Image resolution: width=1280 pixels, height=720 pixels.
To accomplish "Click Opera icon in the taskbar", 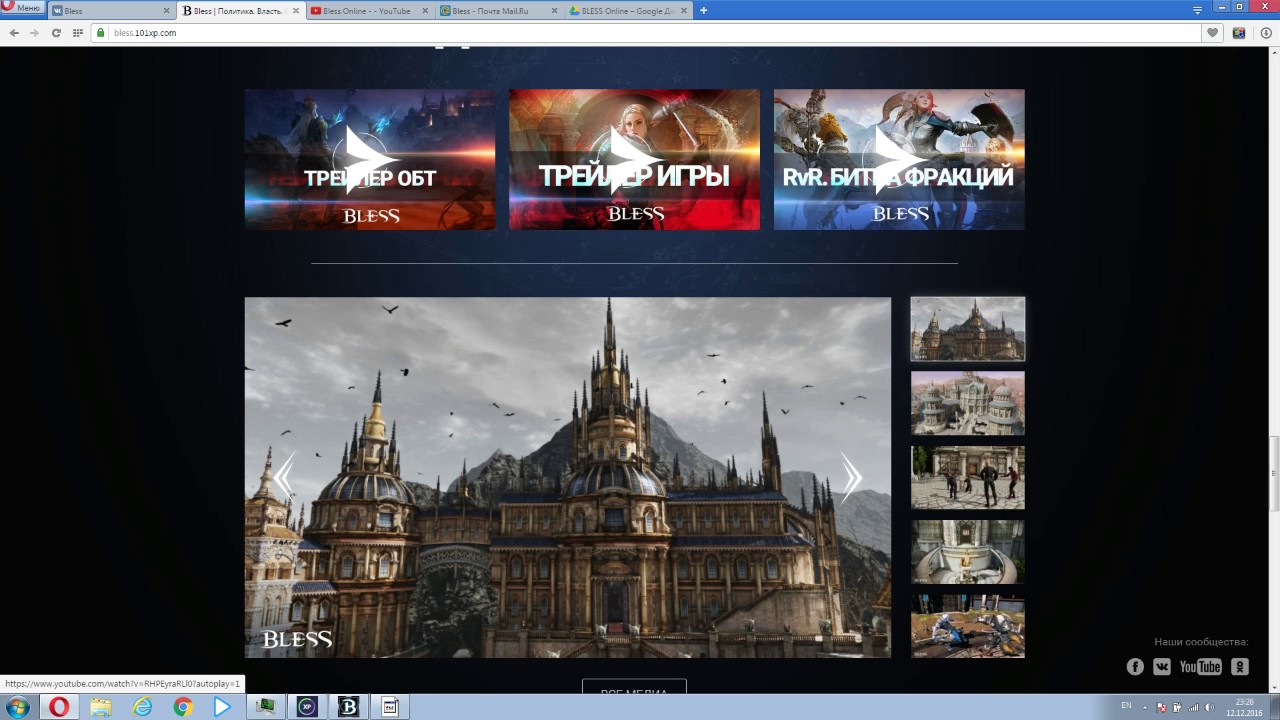I will pyautogui.click(x=59, y=707).
